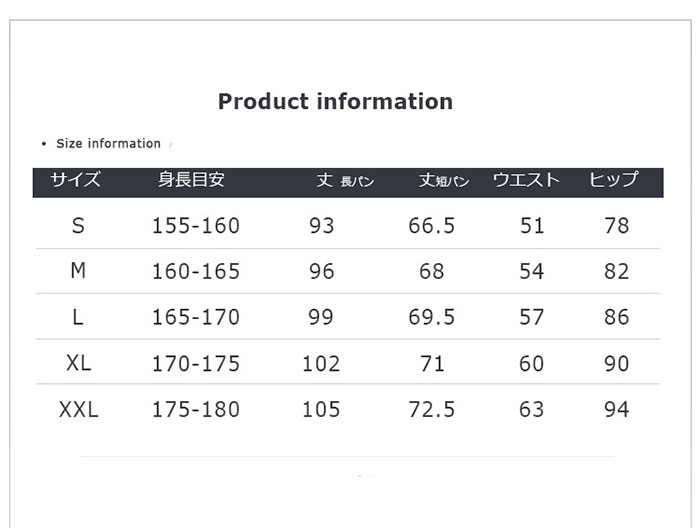Viewport: 700px width, 528px height.
Task: Click the ヒップ column header
Action: click(613, 181)
